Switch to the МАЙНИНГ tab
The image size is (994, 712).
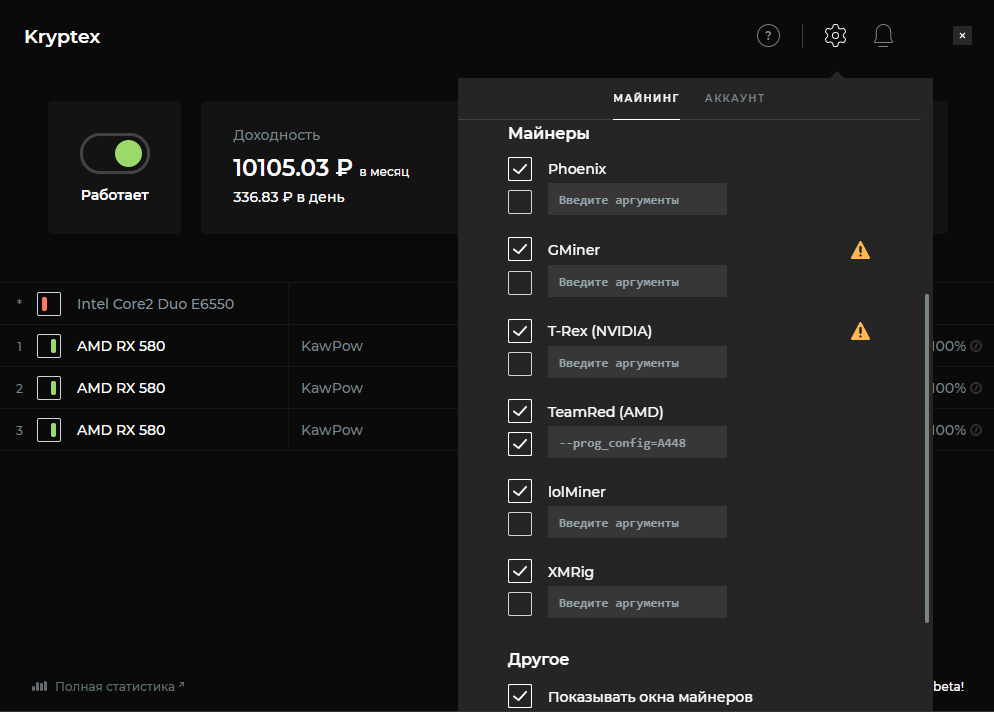[x=646, y=98]
